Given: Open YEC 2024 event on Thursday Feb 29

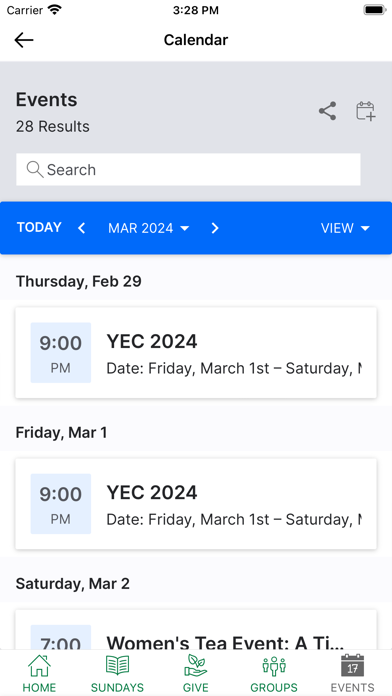Looking at the screenshot, I should 196,353.
